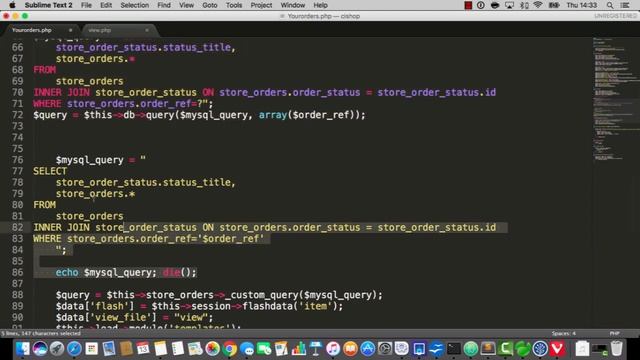Open Google Chrome from the Dock
This screenshot has height=360, width=640.
pos(229,349)
